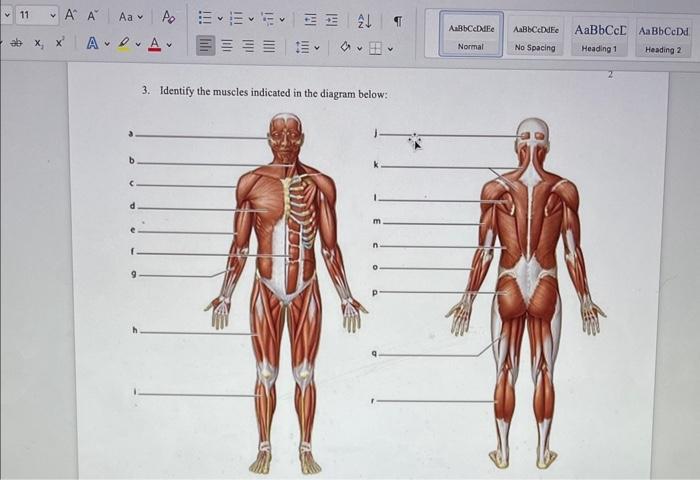
Task: Open shading color dropdown arrow
Action: click(x=359, y=48)
